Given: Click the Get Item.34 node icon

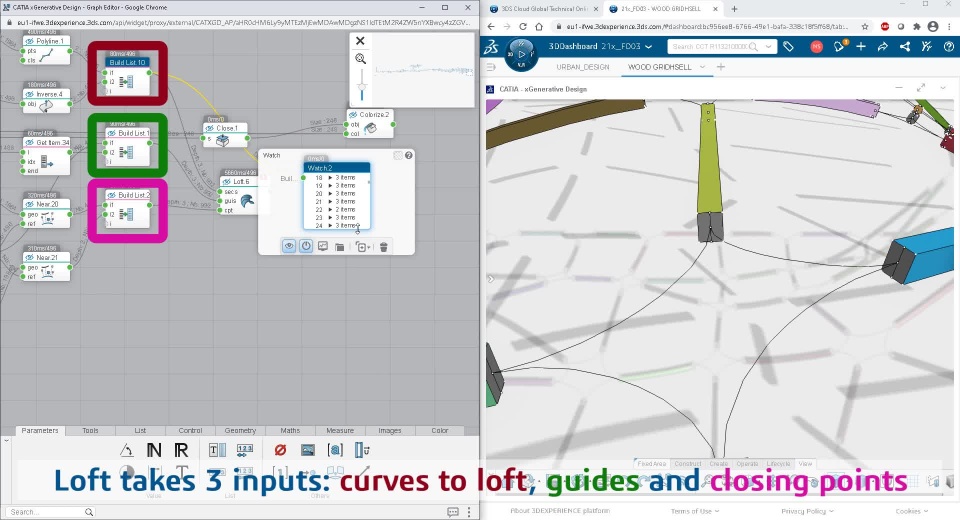Looking at the screenshot, I should point(47,162).
